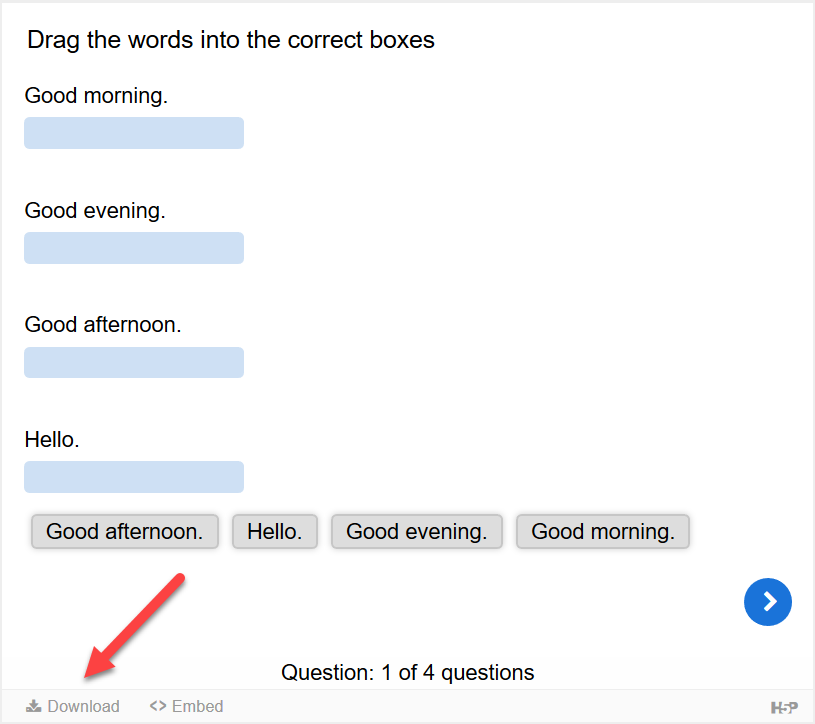
Task: Open the Download option
Action: 73,705
